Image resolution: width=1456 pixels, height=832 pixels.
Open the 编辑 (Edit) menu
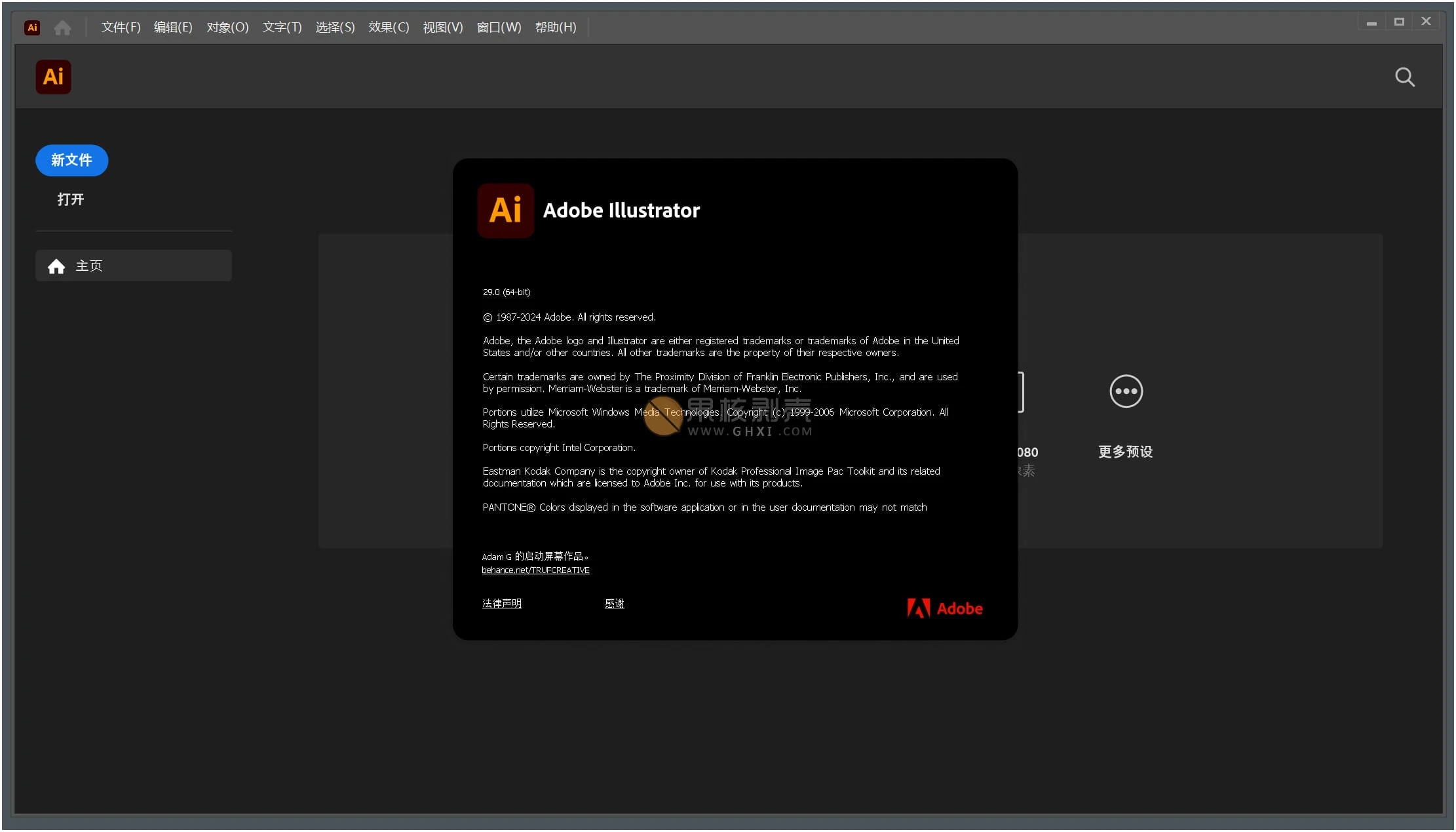click(172, 27)
